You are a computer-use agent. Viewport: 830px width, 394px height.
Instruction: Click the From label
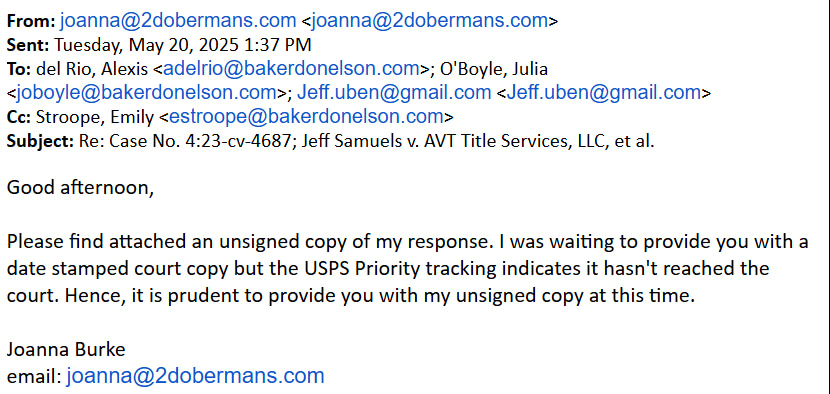point(31,21)
